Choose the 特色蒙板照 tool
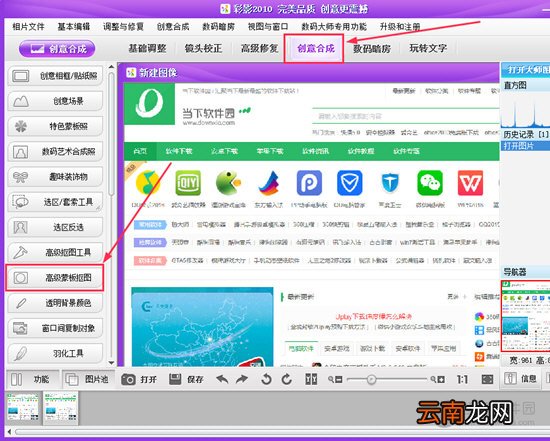Viewport: 550px width, 441px height. 55,127
